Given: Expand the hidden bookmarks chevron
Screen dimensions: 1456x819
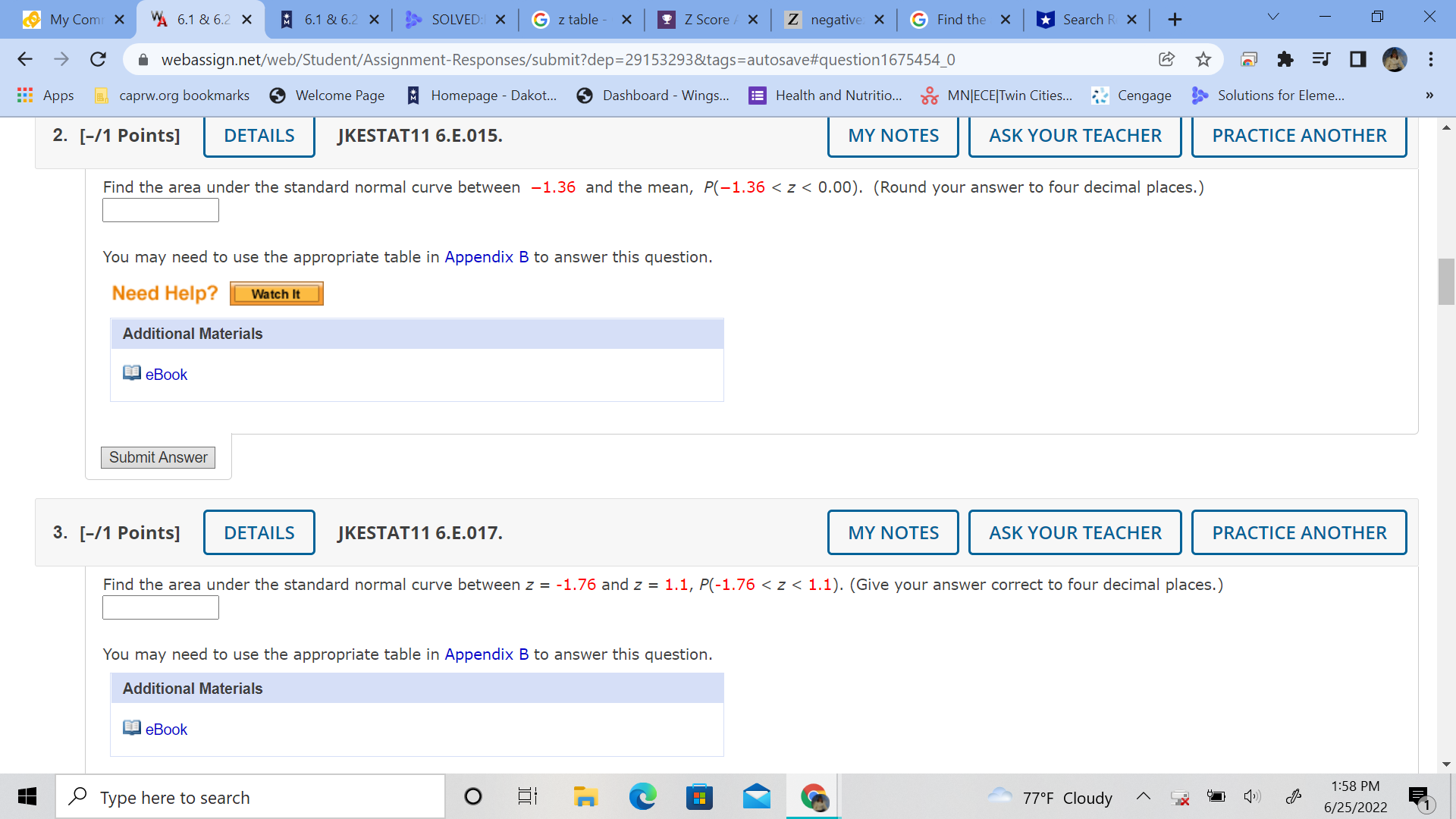Looking at the screenshot, I should click(1429, 96).
